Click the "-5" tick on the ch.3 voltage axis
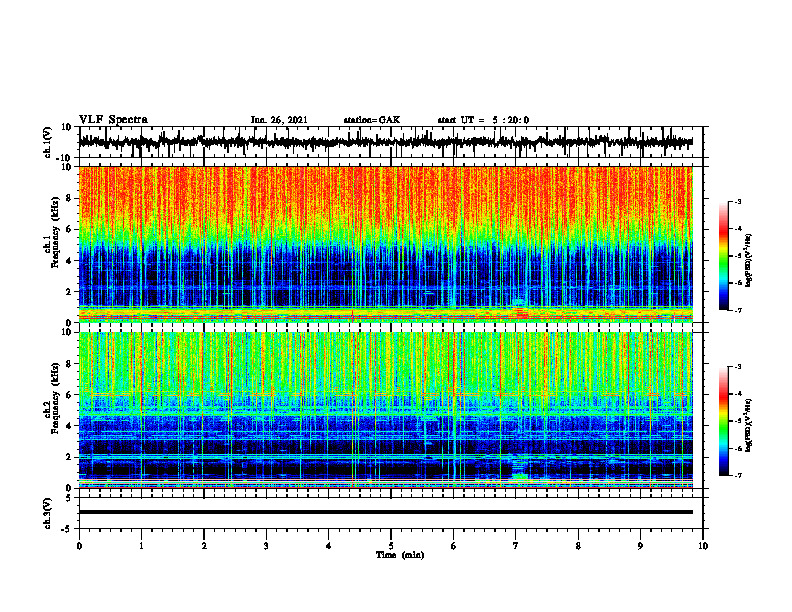792x612 pixels. pos(67,529)
